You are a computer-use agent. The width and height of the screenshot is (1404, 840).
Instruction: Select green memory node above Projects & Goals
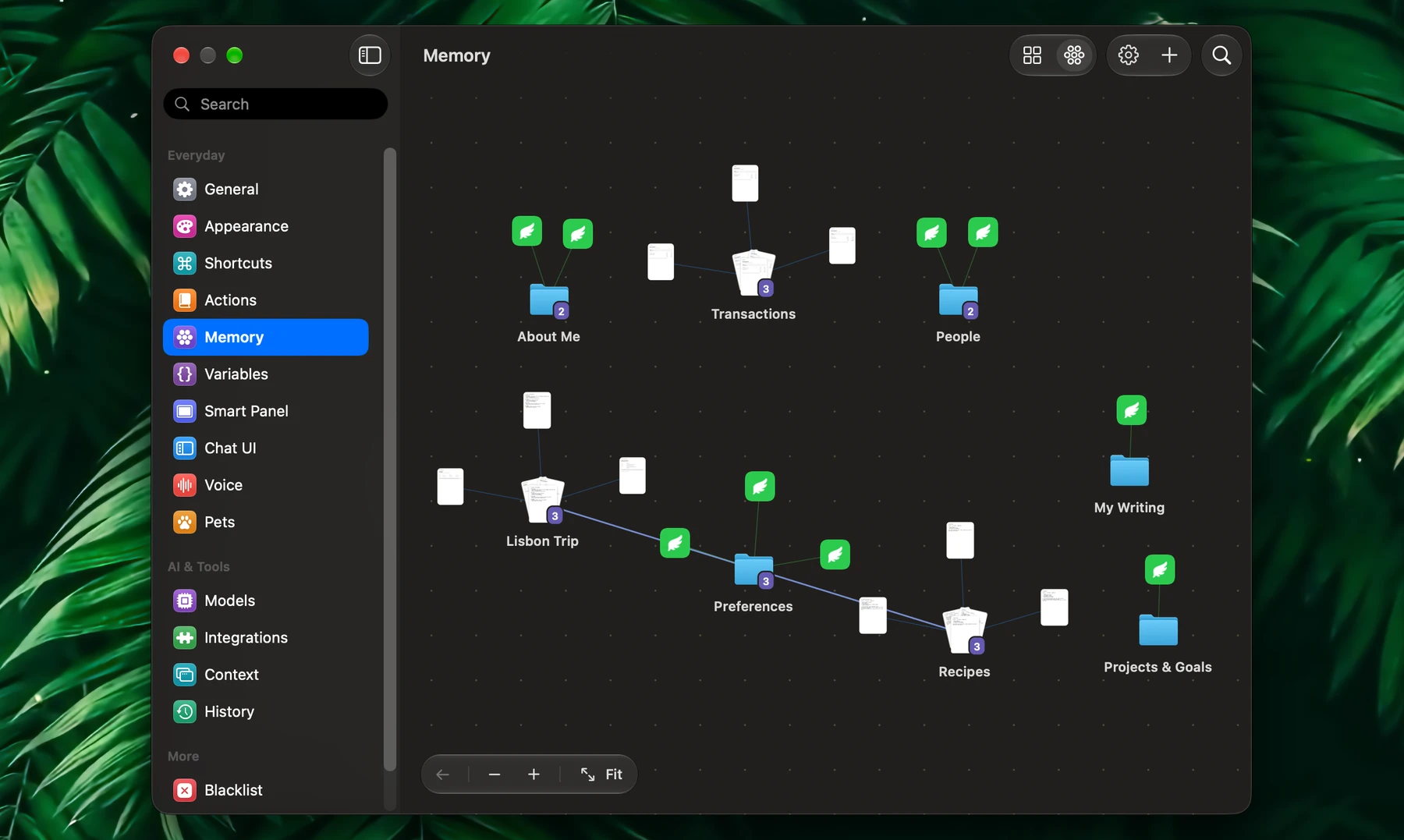1160,569
